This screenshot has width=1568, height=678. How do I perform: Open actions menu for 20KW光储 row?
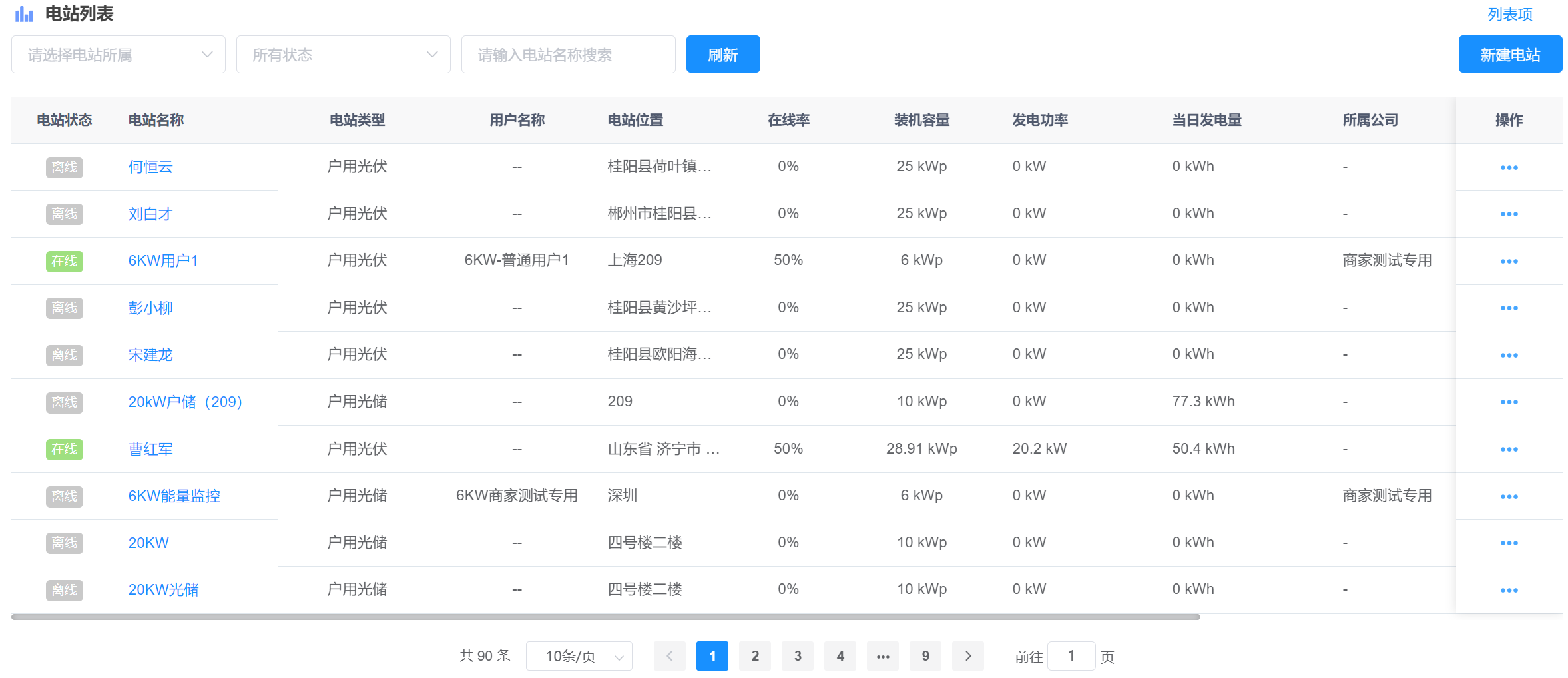click(1509, 590)
